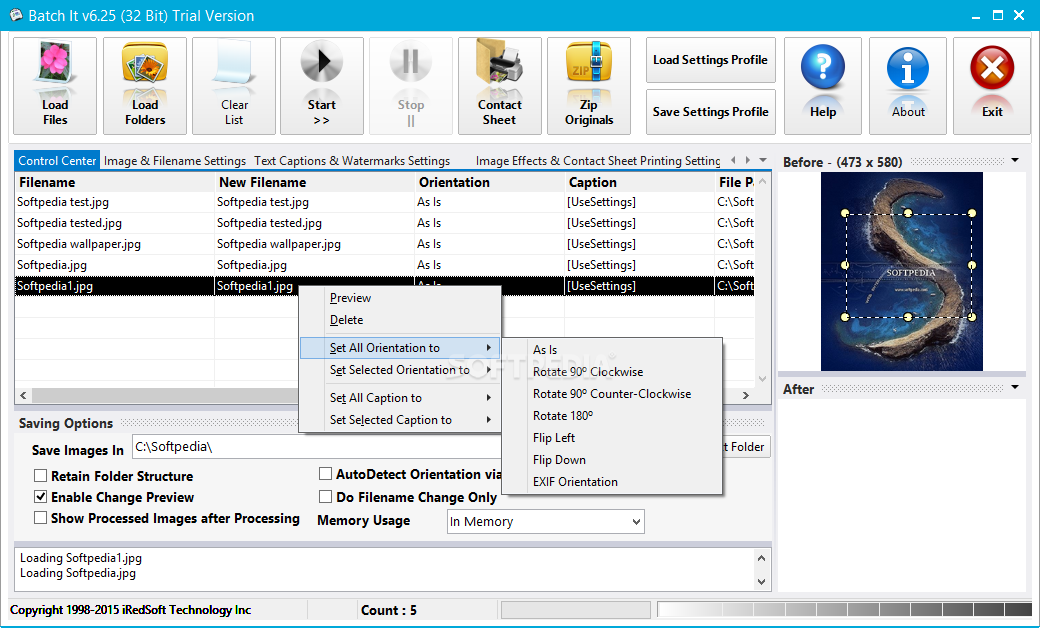Click the Count : 5 status entry
The height and width of the screenshot is (628, 1040).
click(x=389, y=610)
